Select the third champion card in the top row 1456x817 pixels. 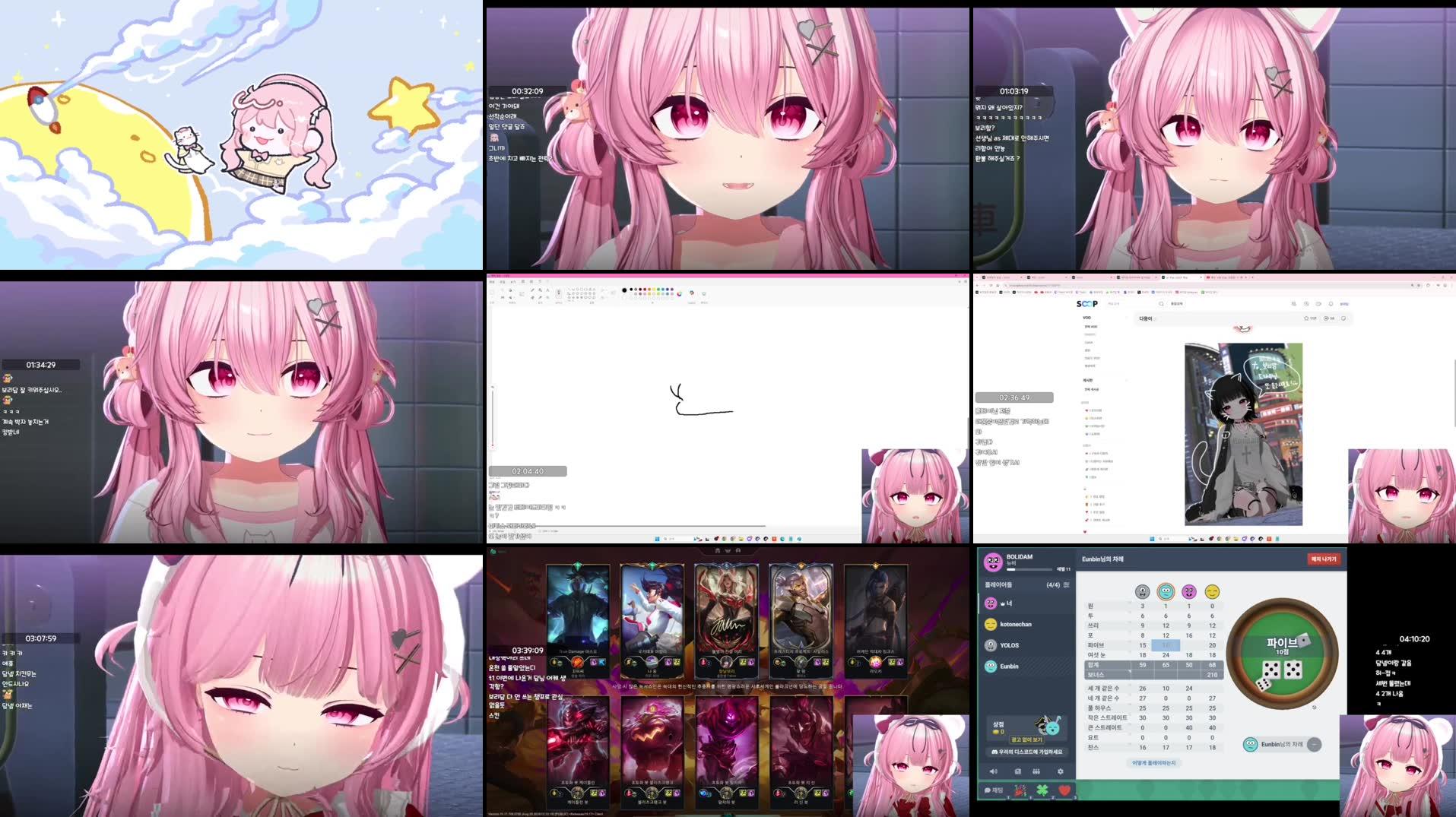[x=727, y=620]
